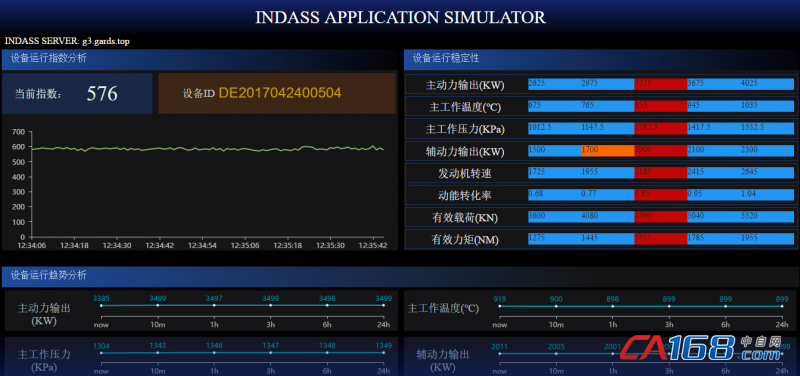The width and height of the screenshot is (800, 376).
Task: Click the red 4560 payload segment
Action: [661, 217]
